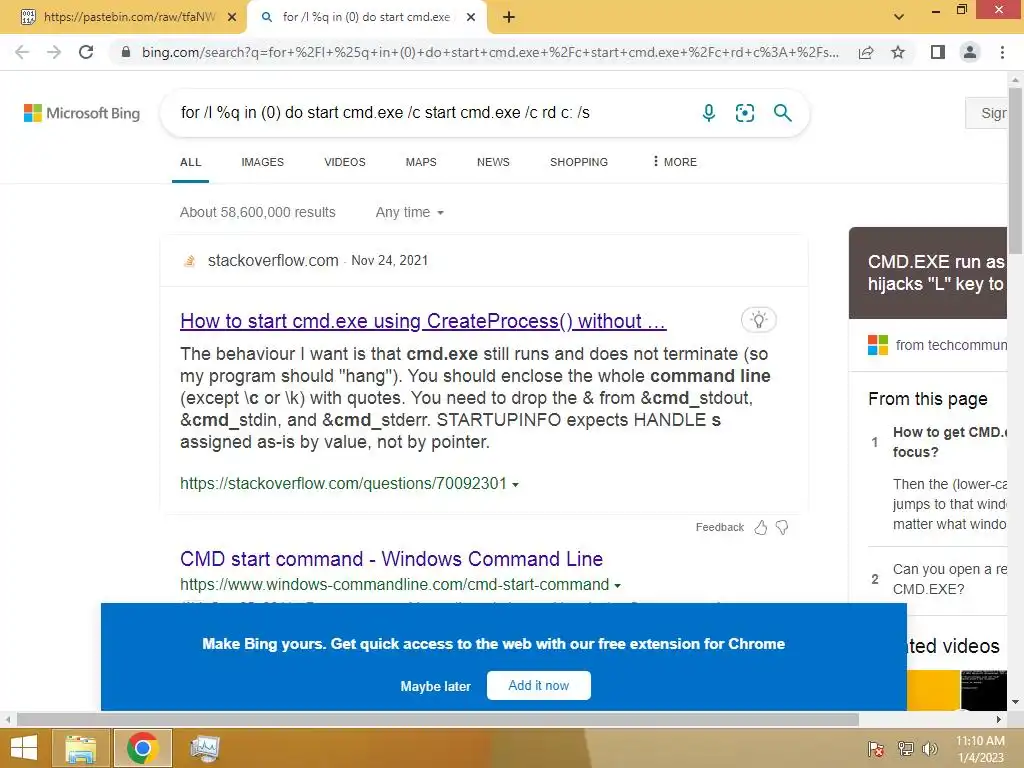The width and height of the screenshot is (1024, 768).
Task: Click the horizontal scrollbar thumb
Action: (x=438, y=719)
